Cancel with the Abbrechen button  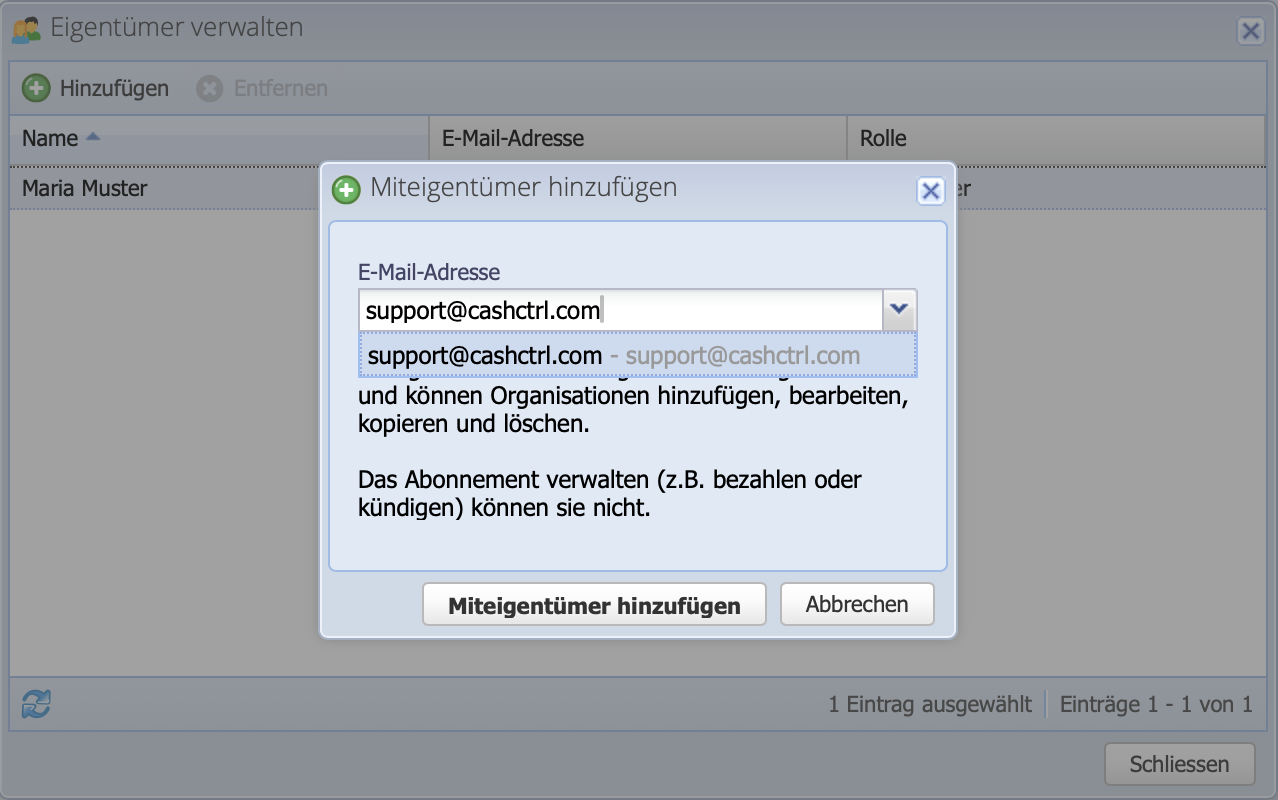(856, 604)
